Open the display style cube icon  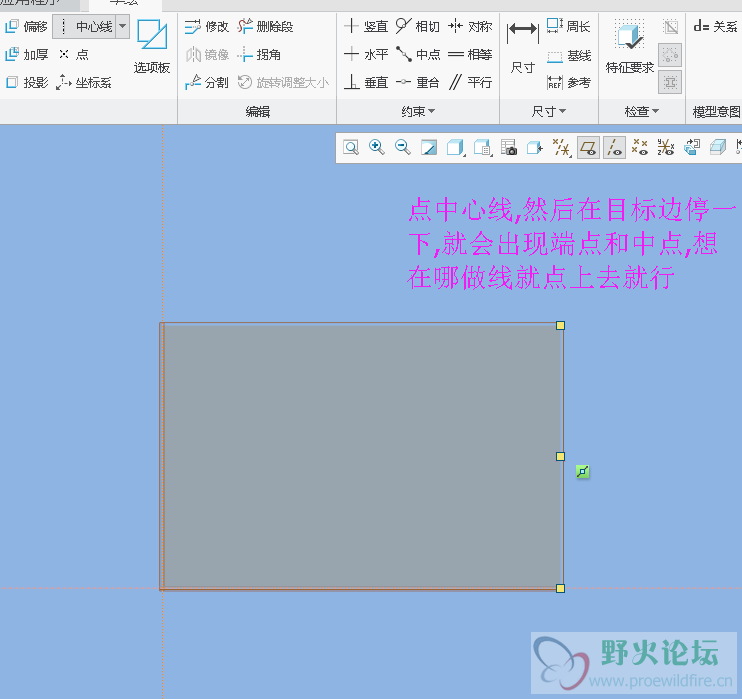click(x=456, y=148)
